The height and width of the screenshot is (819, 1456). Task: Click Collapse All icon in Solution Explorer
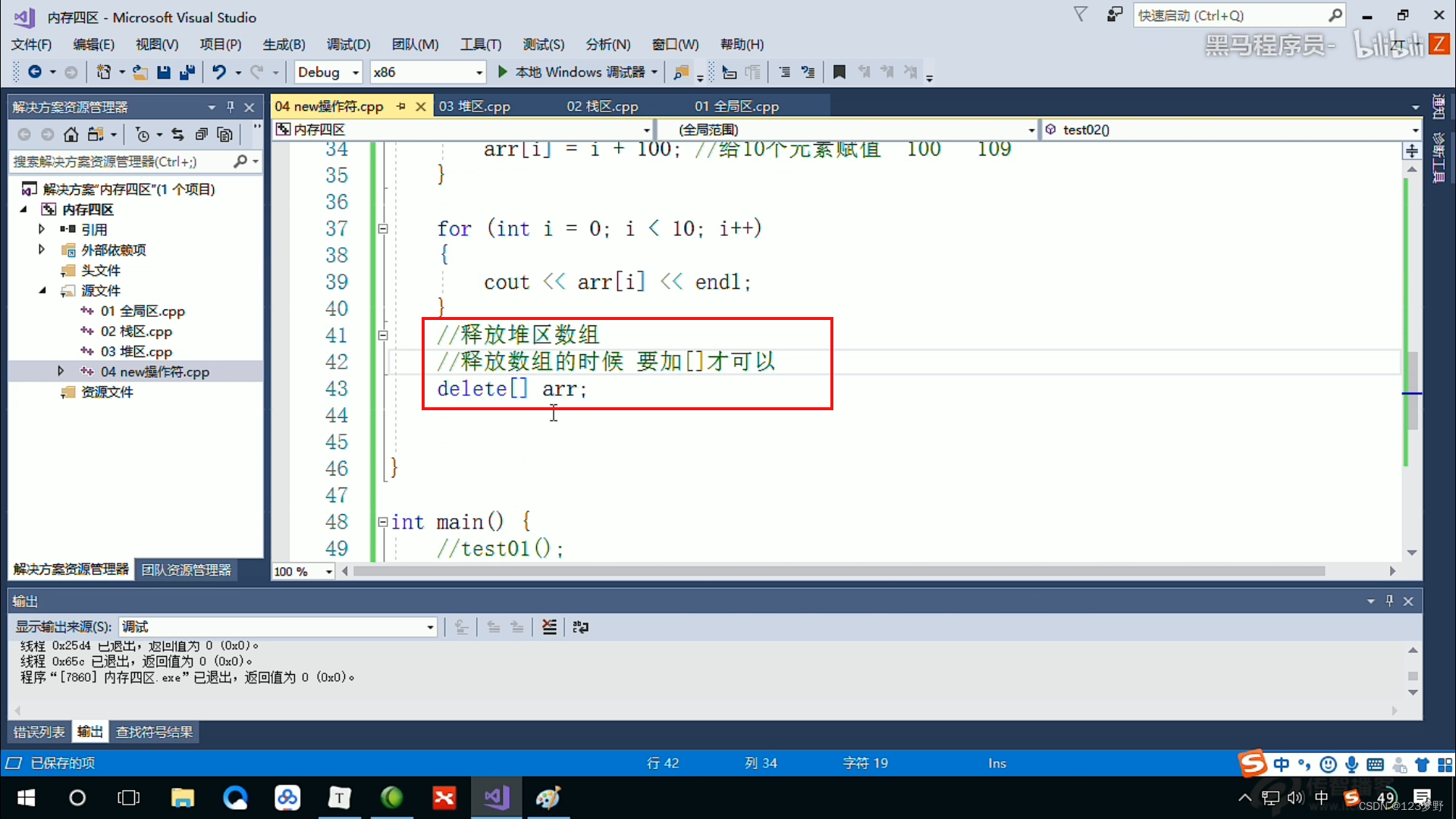pos(202,134)
